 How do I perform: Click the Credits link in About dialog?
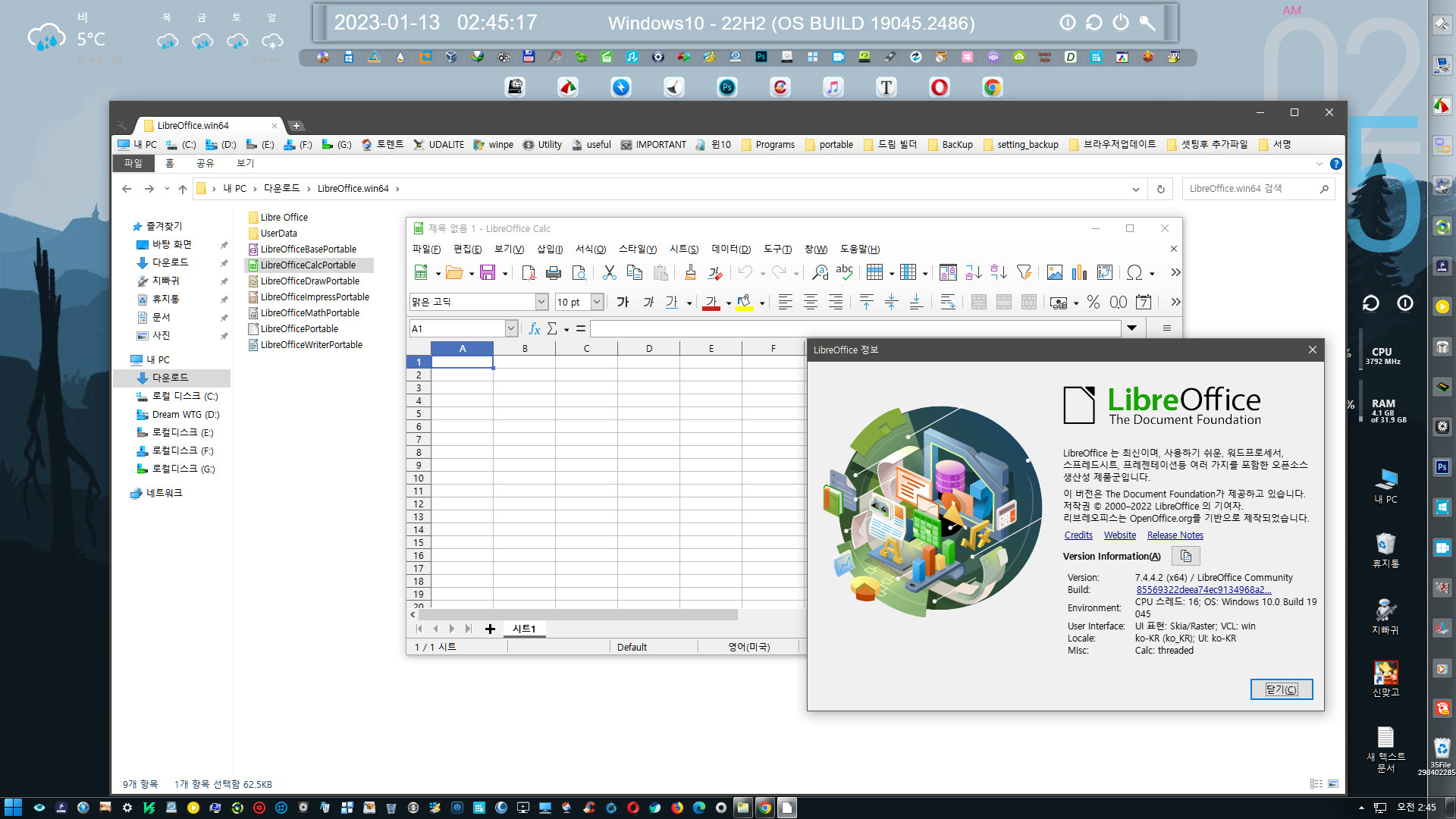(1078, 535)
